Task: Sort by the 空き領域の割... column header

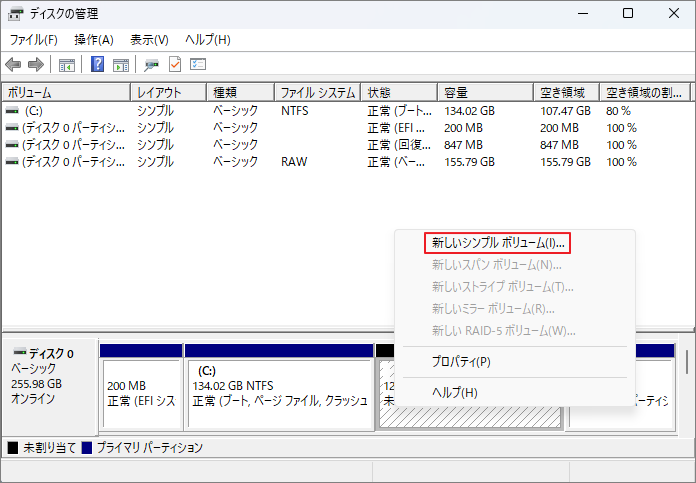Action: coord(645,92)
